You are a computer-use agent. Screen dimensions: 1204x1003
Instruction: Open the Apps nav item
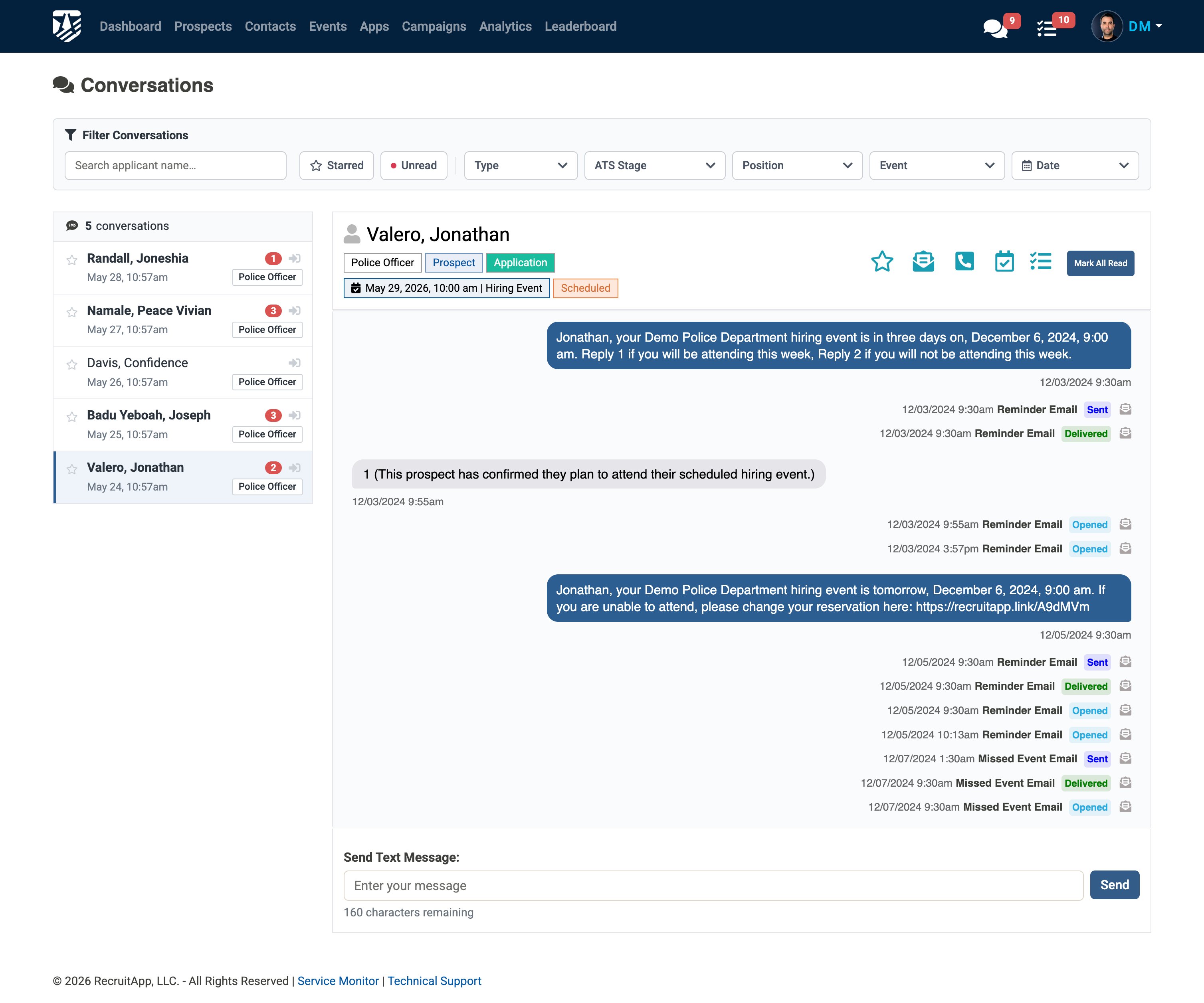[374, 26]
